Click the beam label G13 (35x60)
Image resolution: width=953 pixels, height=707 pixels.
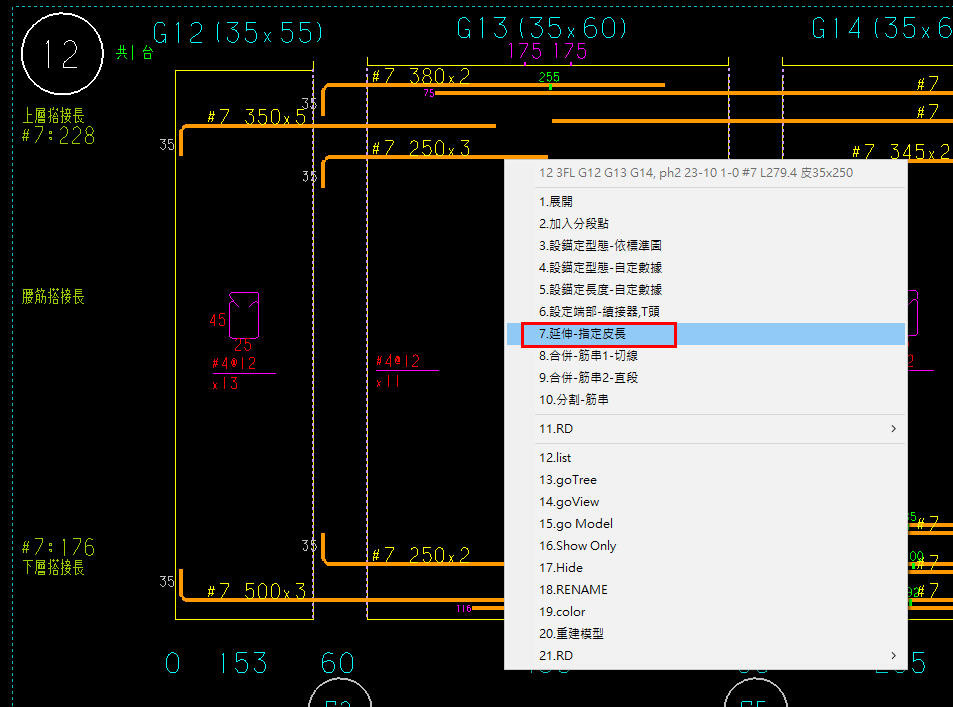542,28
